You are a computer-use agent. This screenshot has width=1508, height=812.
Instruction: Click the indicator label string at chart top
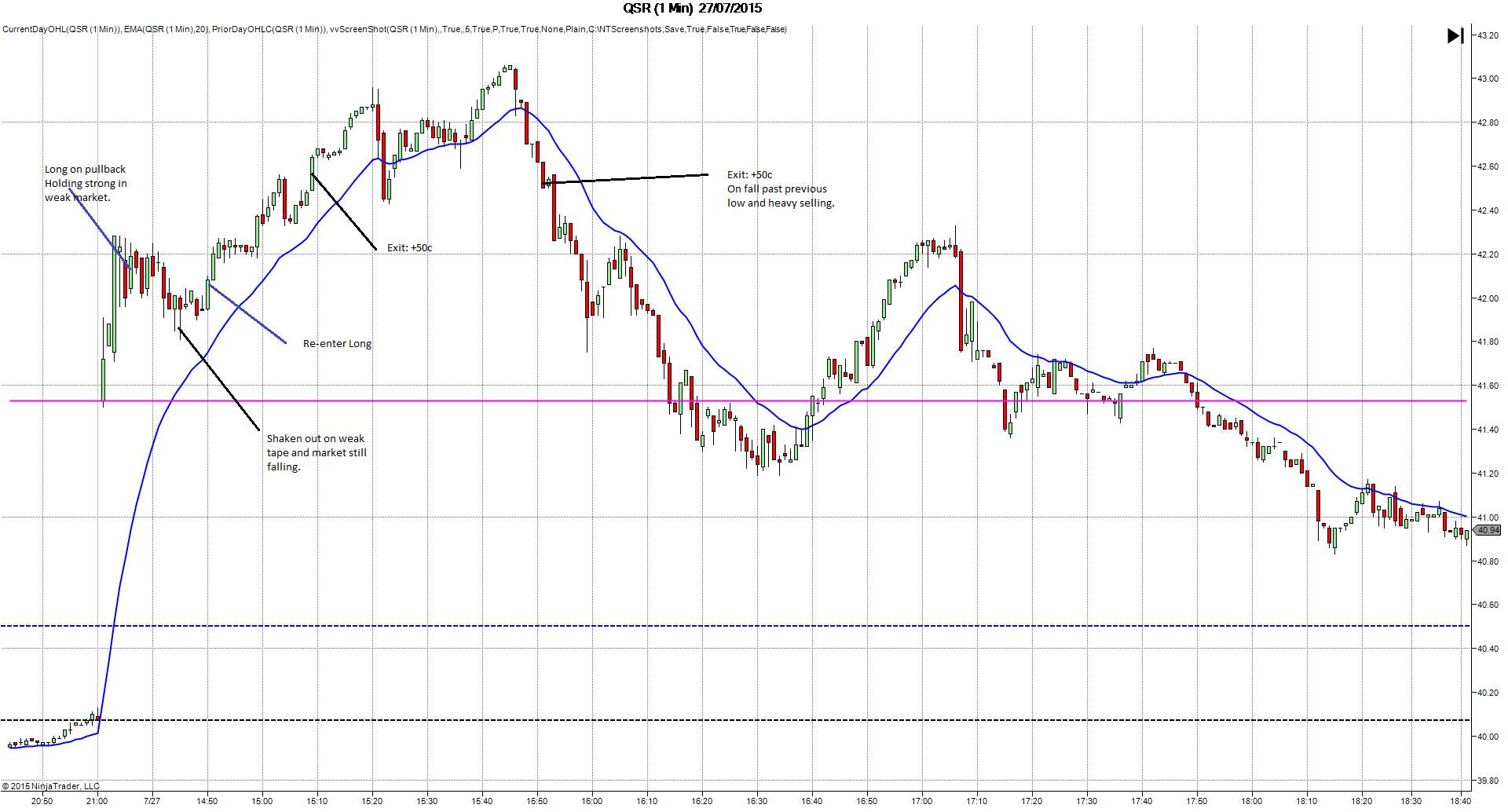pos(394,30)
